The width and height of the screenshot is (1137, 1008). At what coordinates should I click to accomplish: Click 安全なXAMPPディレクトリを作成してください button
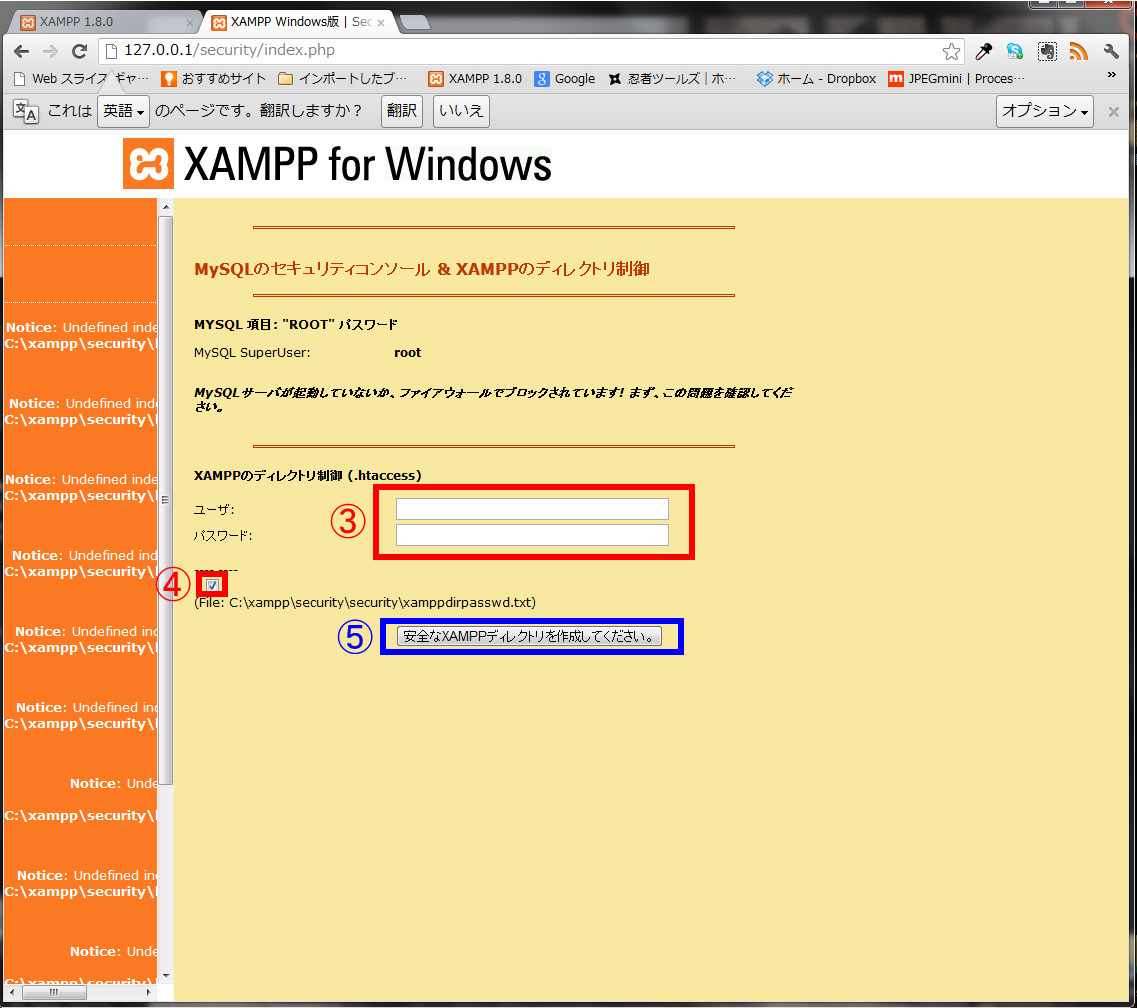point(529,636)
